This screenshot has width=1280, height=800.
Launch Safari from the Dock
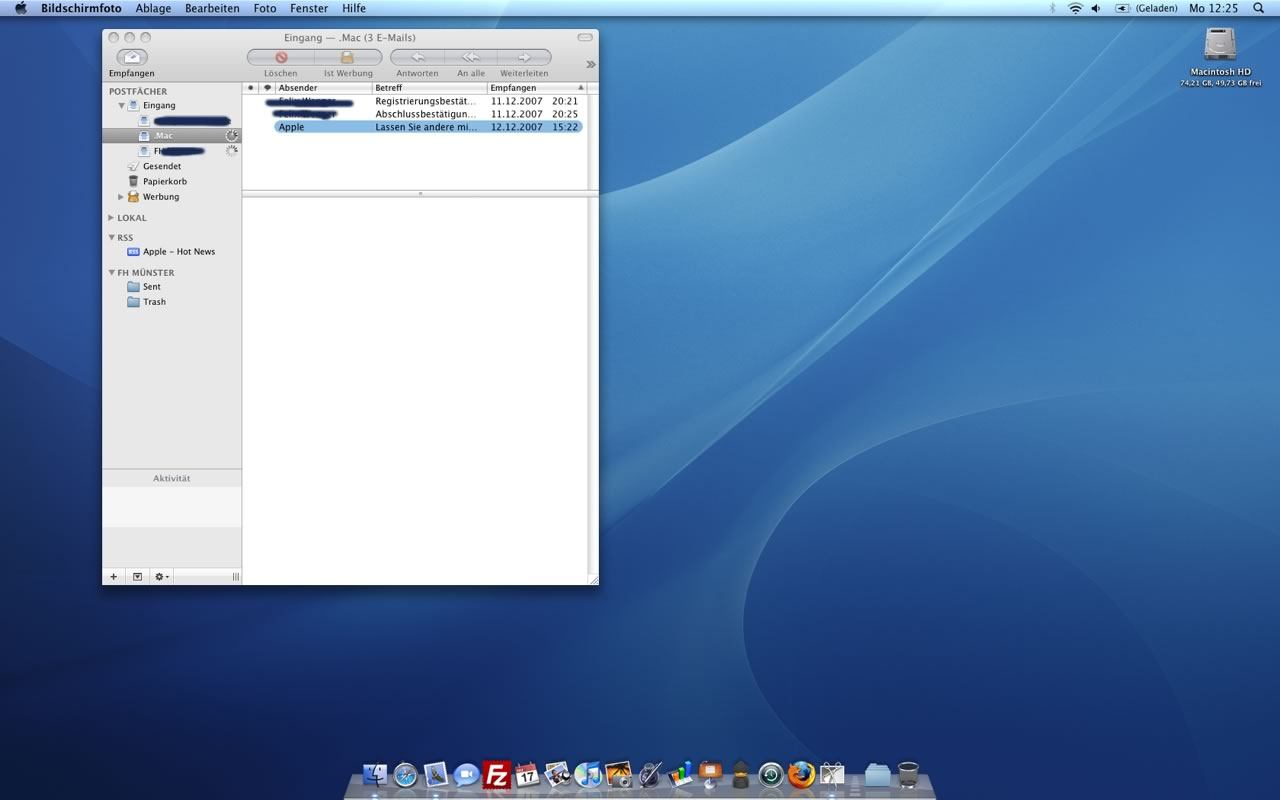pyautogui.click(x=405, y=774)
